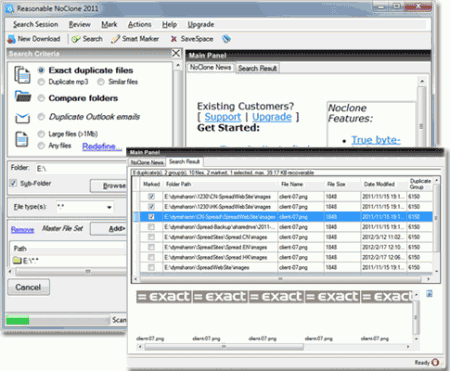Click the Search toolbar button
This screenshot has width=450, height=371.
point(87,39)
